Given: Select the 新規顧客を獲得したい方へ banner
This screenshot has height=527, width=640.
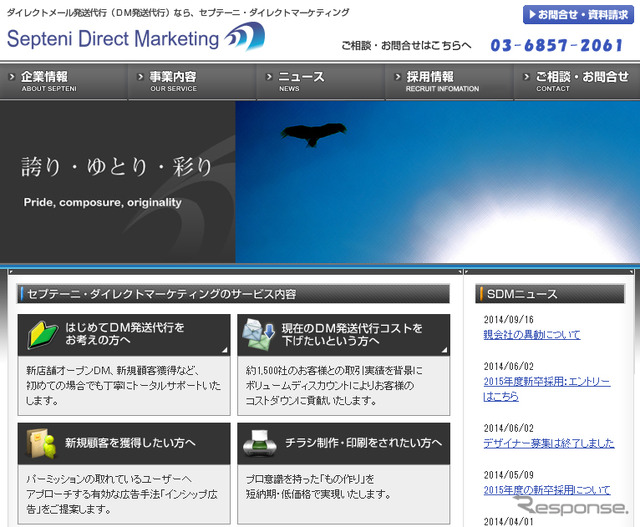Looking at the screenshot, I should [x=134, y=442].
